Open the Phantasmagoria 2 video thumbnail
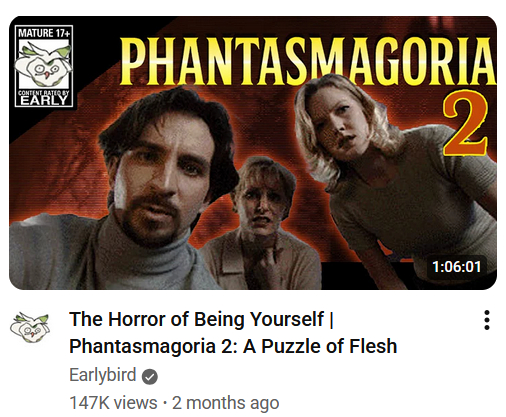The width and height of the screenshot is (506, 417). coord(253,153)
